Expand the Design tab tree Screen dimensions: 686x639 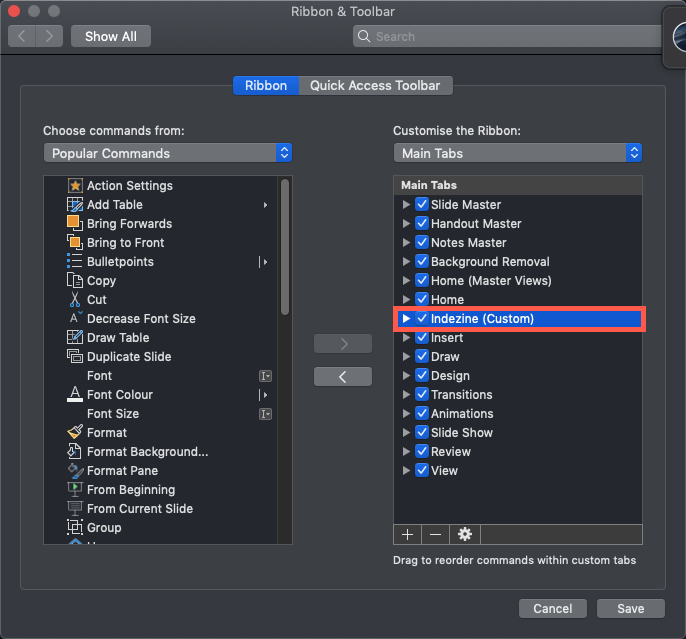(x=406, y=375)
